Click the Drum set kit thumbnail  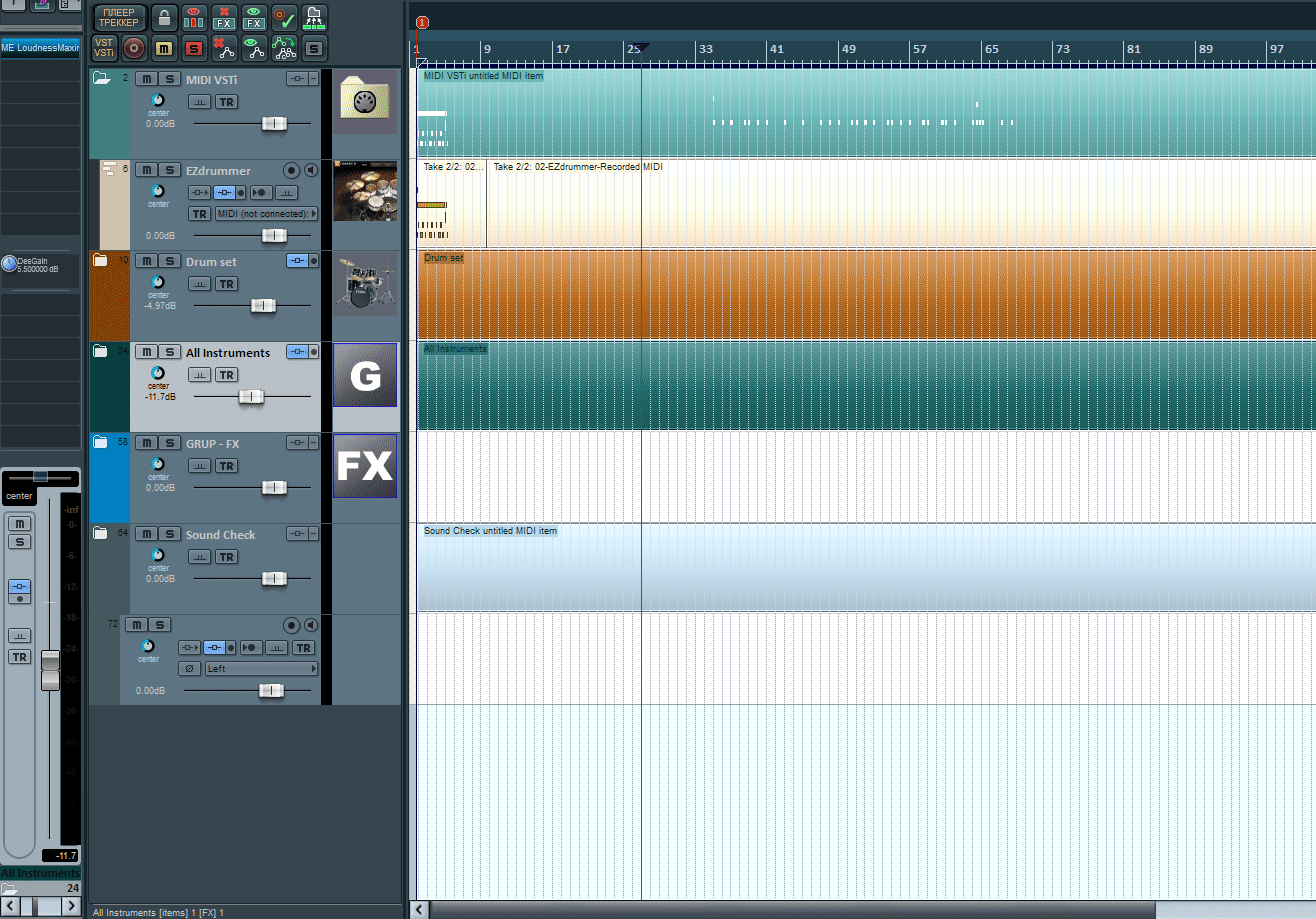[x=365, y=283]
